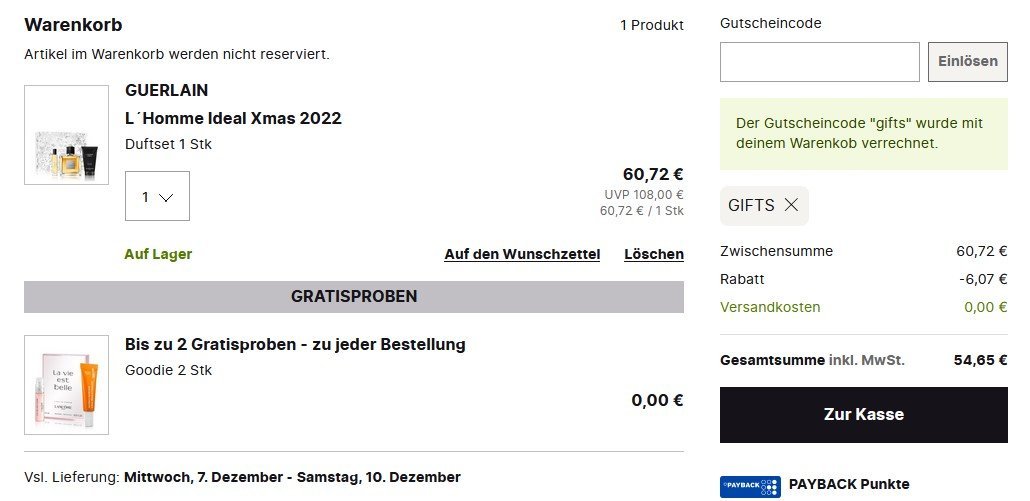The width and height of the screenshot is (1030, 501).
Task: Click the PAYBACK logo icon
Action: (x=750, y=486)
